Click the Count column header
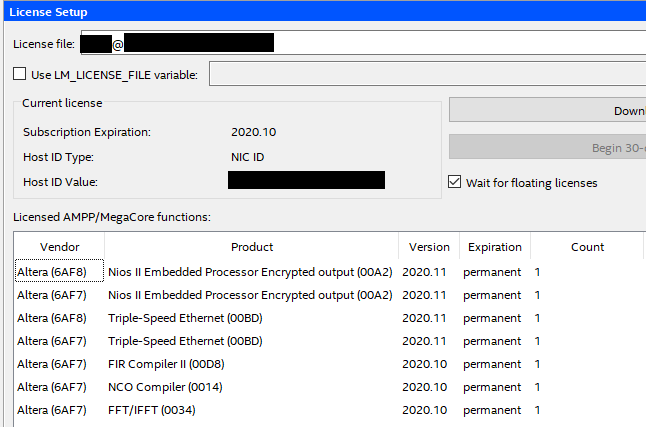 pyautogui.click(x=587, y=246)
